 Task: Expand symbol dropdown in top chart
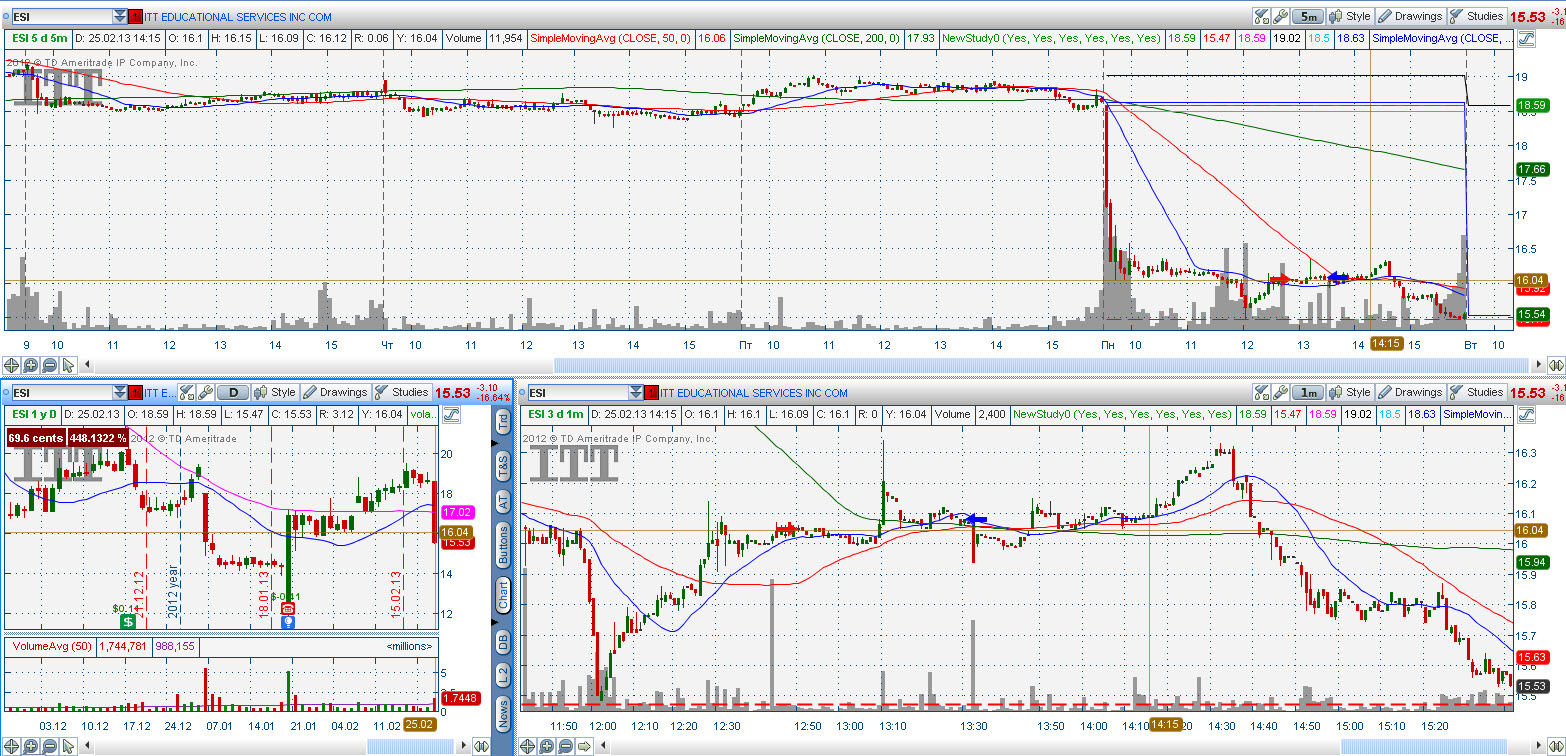point(120,17)
